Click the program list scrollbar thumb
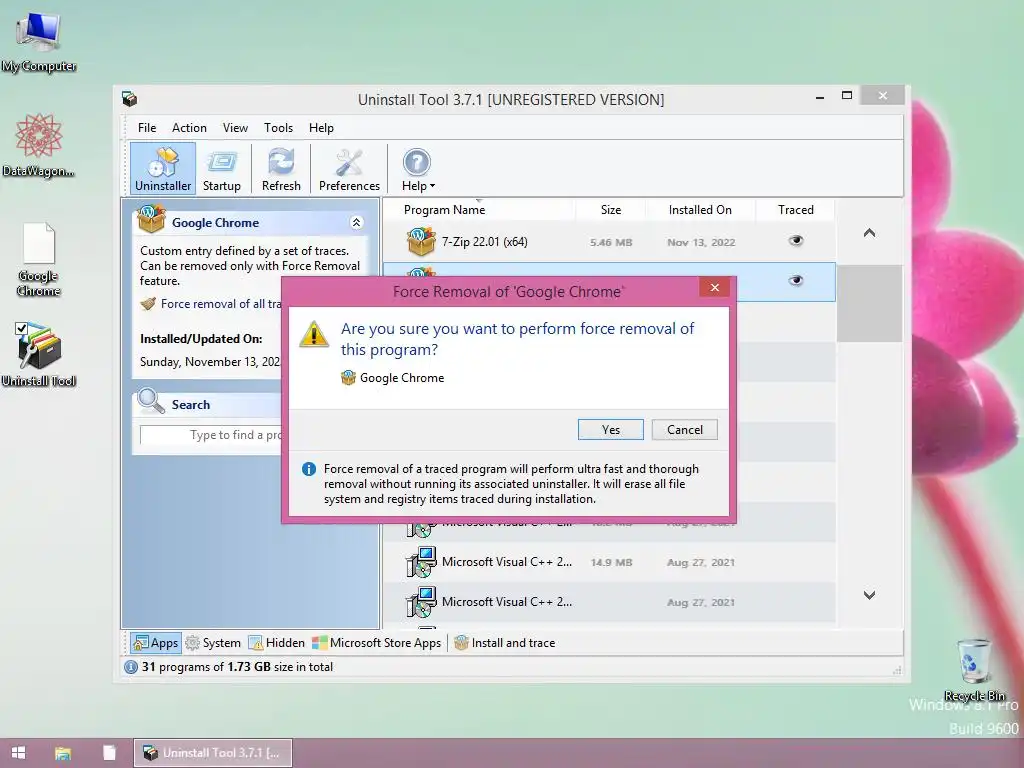 click(x=869, y=303)
